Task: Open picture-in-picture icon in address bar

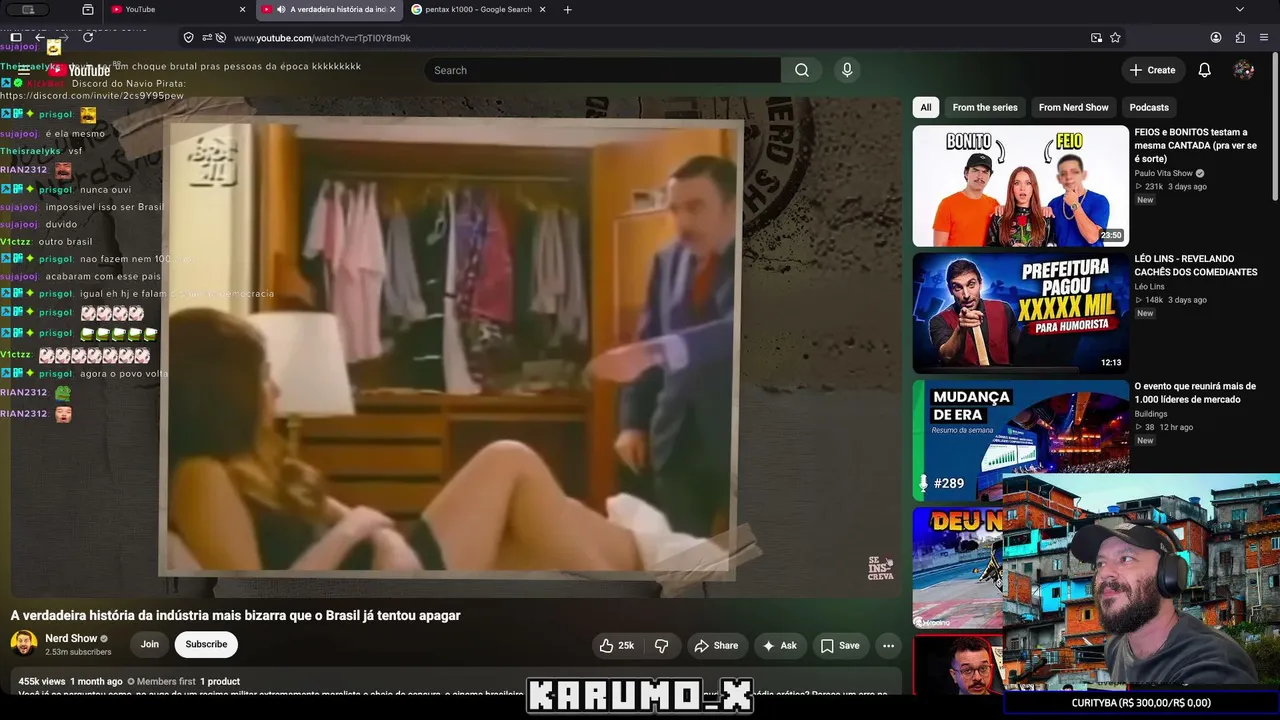Action: [x=1096, y=38]
